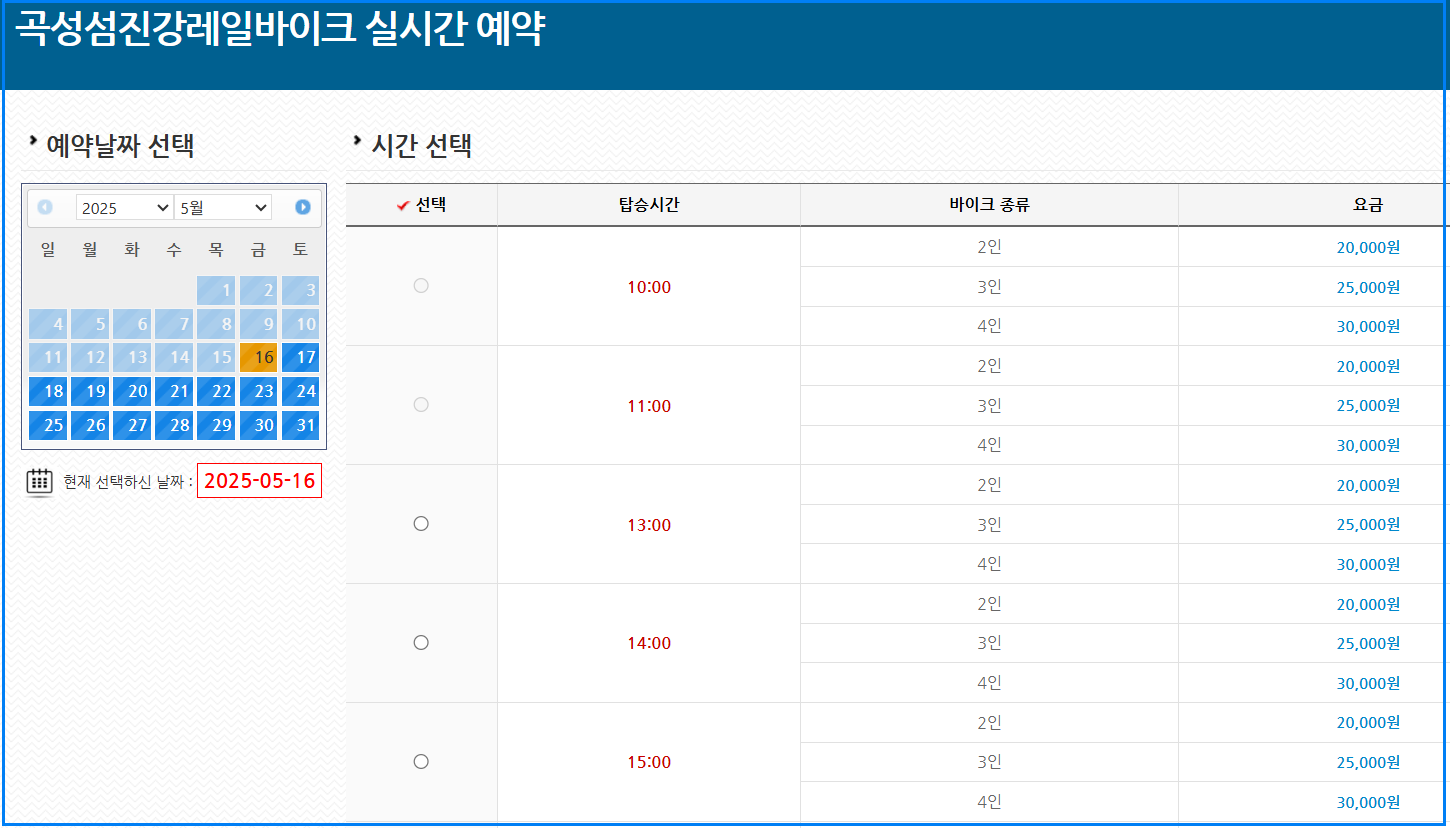The width and height of the screenshot is (1450, 828).
Task: Open the 5월 month dropdown
Action: click(222, 207)
